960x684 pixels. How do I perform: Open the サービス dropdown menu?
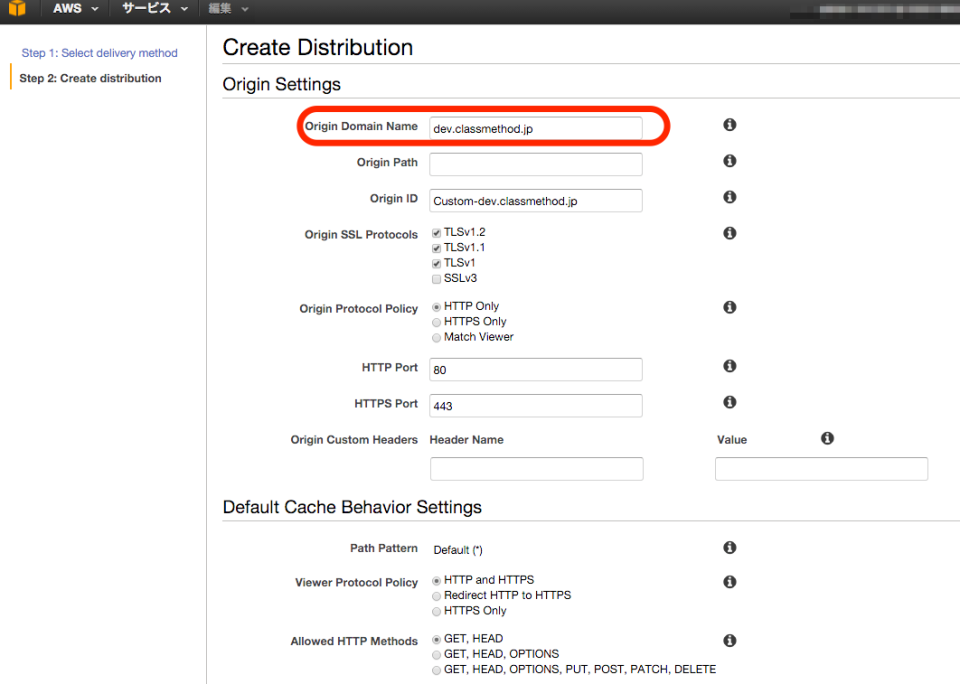pyautogui.click(x=147, y=8)
